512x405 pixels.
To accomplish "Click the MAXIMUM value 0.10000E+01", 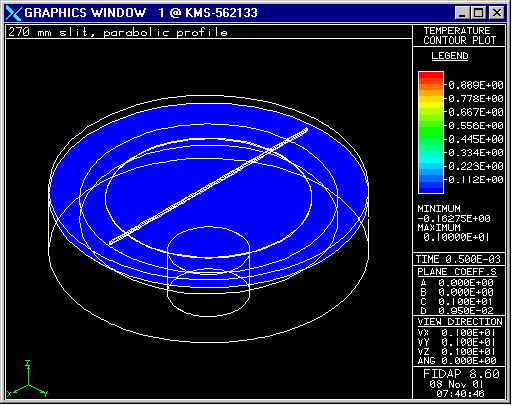I will [456, 237].
